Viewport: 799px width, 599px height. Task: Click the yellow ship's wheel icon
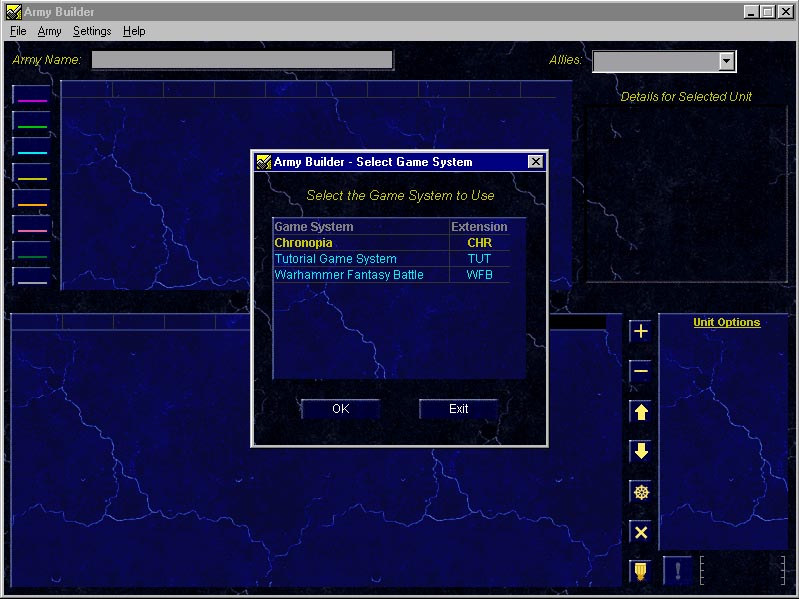coord(641,492)
